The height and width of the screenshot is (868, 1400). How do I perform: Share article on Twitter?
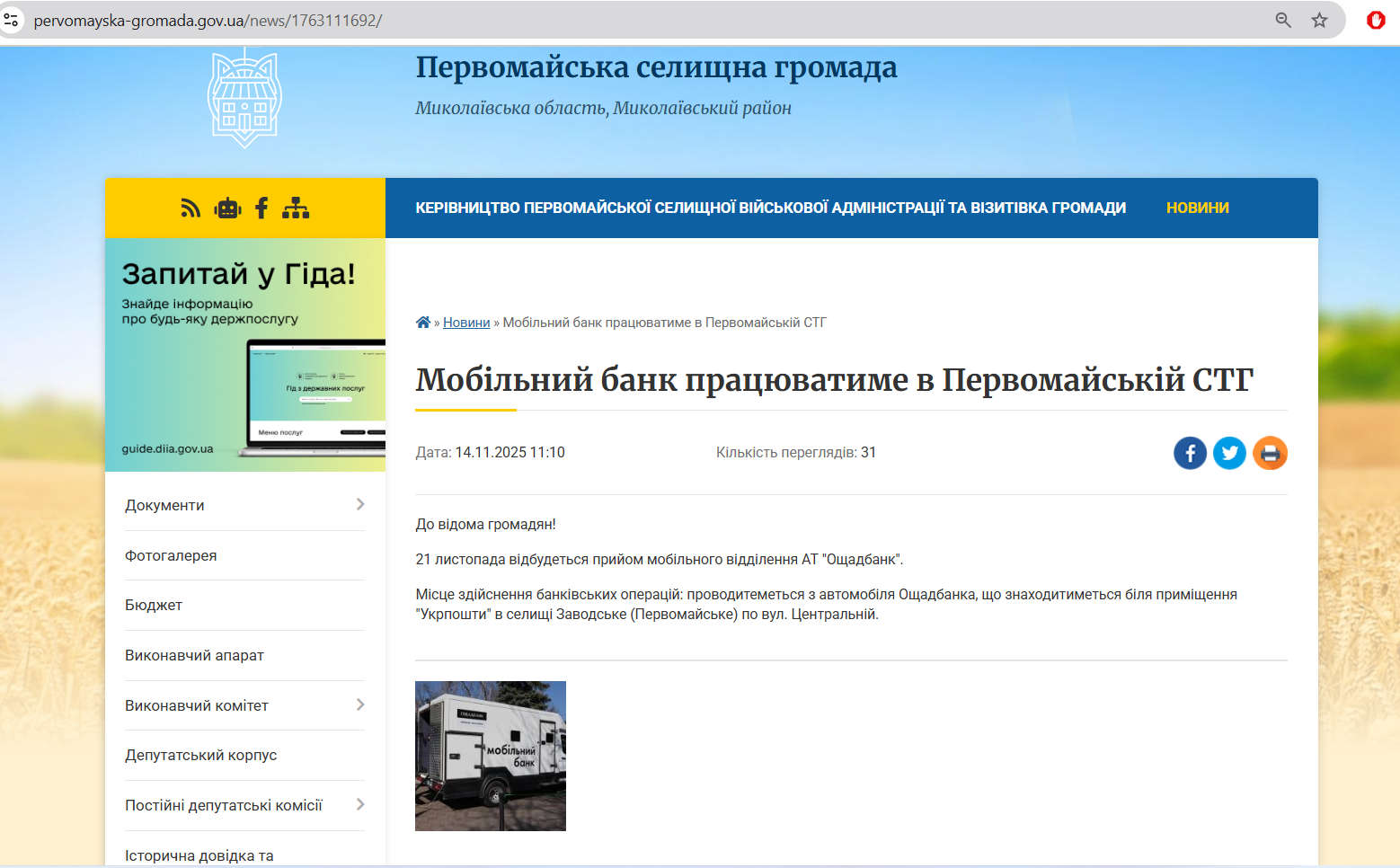1229,453
